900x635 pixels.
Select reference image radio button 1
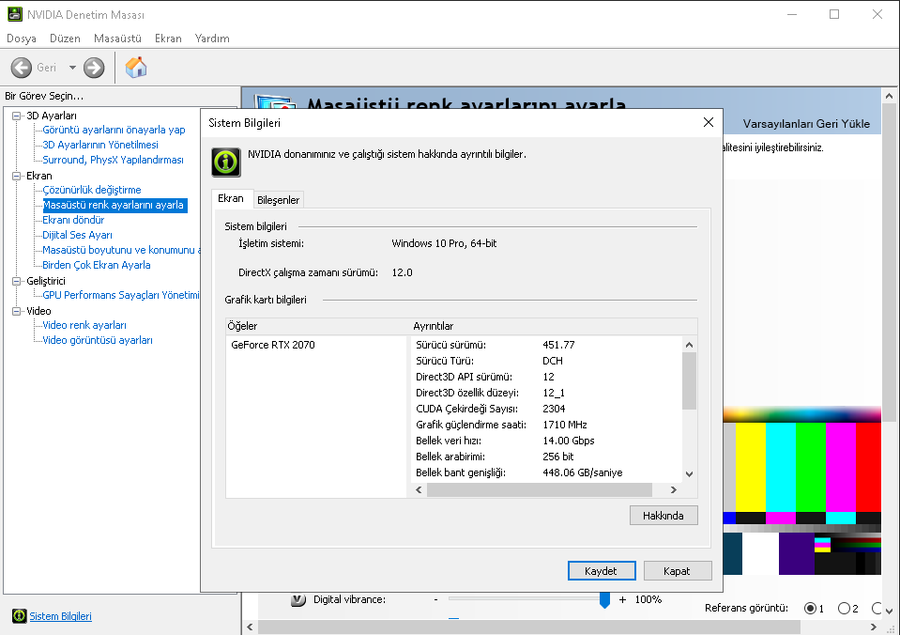coord(810,608)
